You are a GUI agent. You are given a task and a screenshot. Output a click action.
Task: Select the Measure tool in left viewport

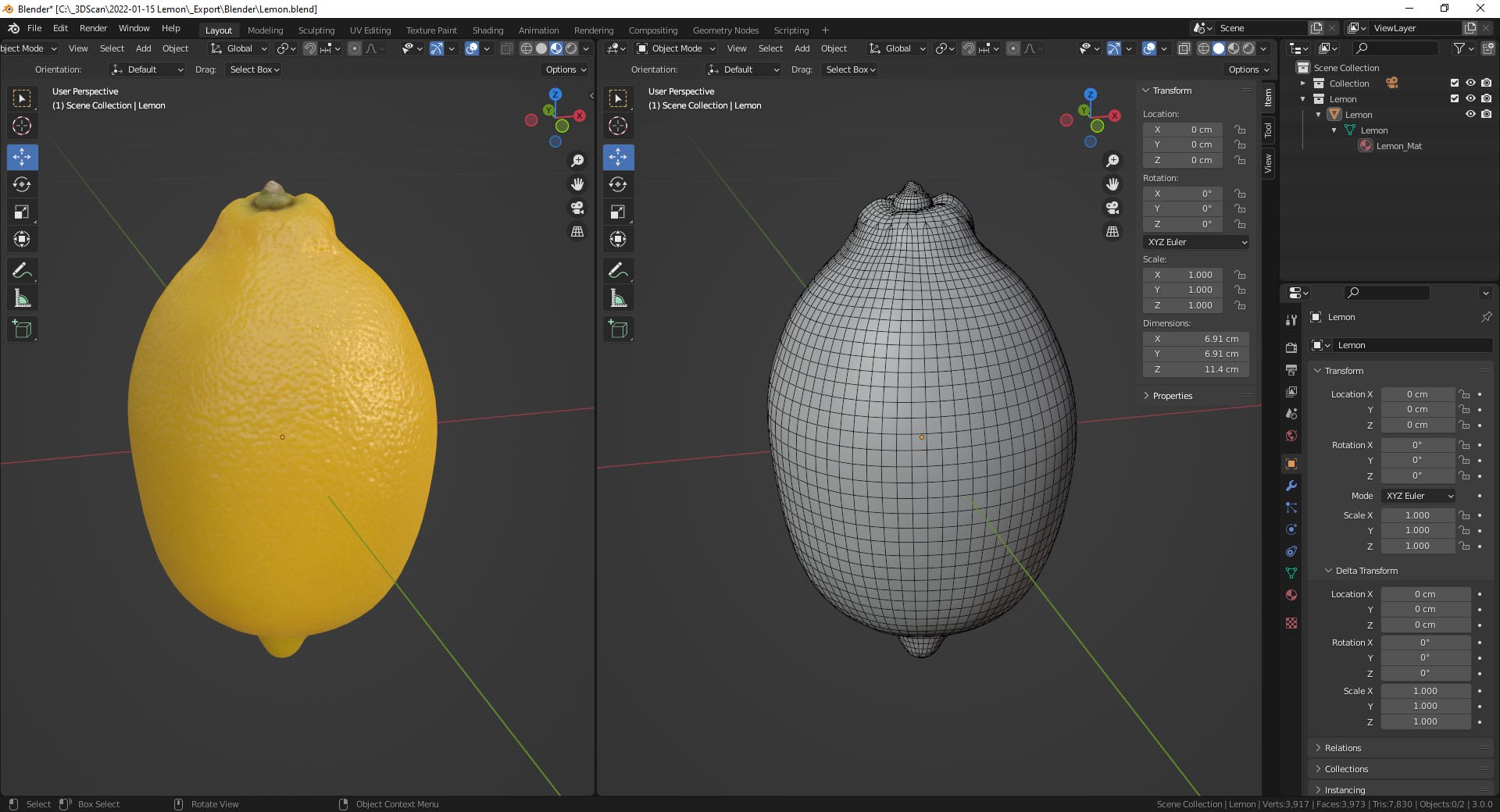[22, 298]
